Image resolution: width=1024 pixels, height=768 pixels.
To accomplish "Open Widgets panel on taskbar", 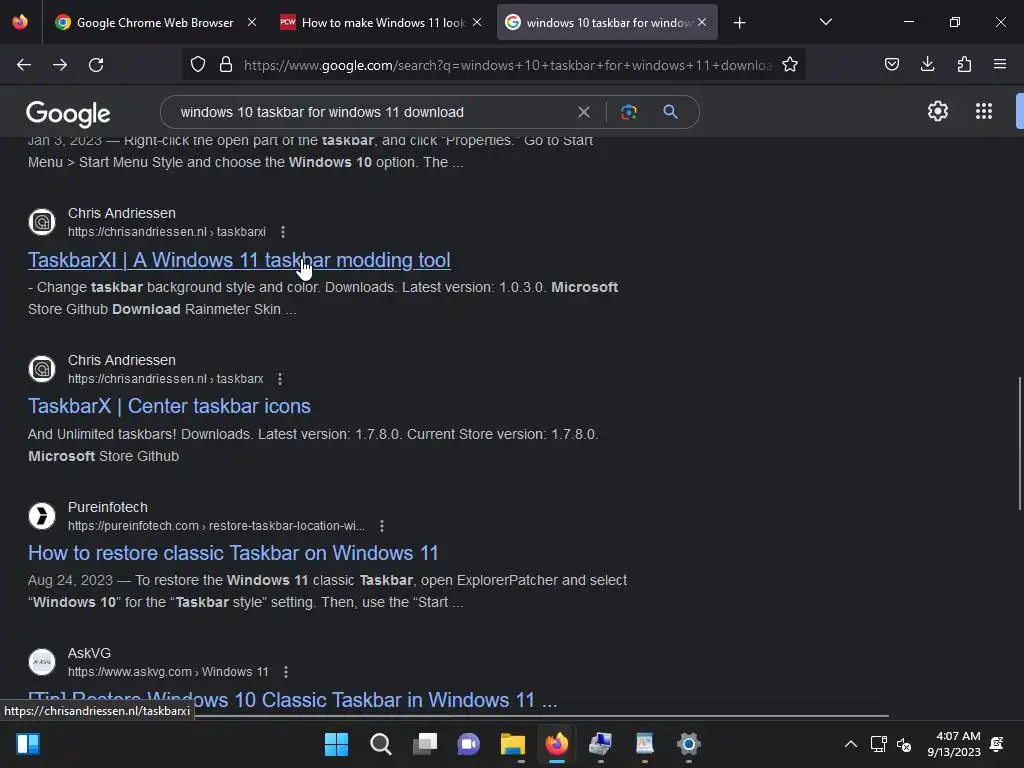I will (x=28, y=744).
